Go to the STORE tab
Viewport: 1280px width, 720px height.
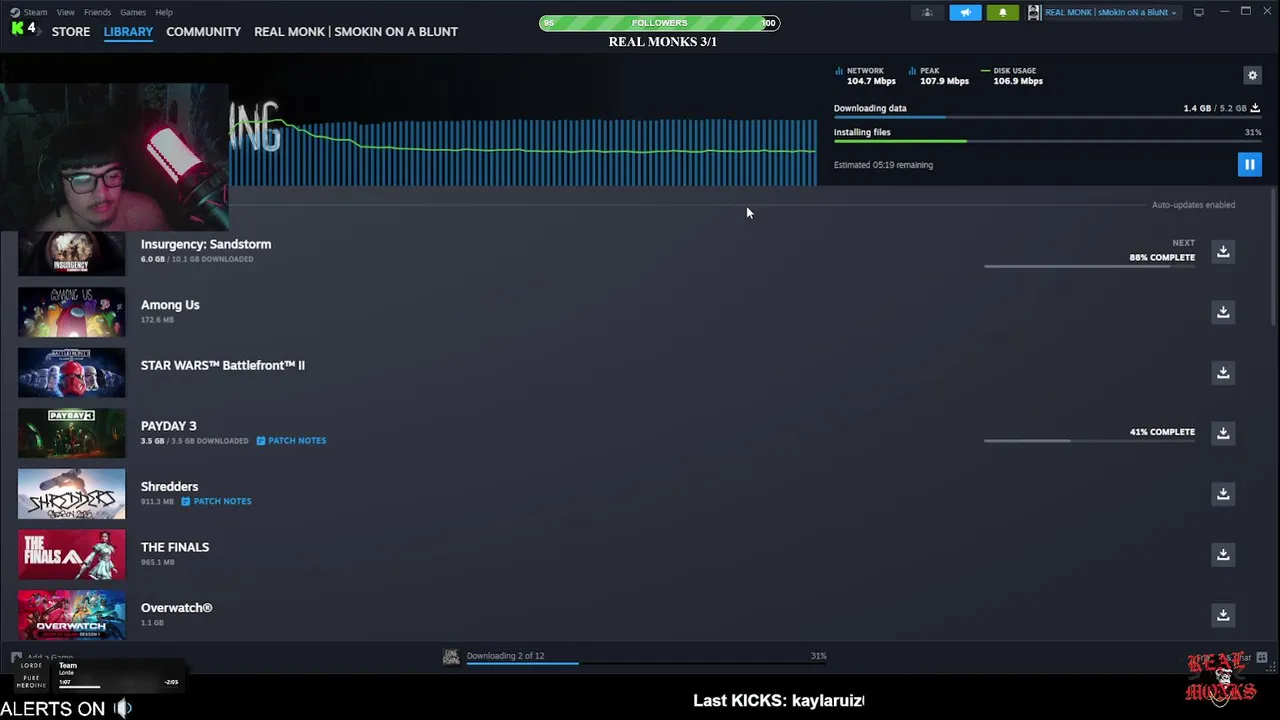(71, 32)
